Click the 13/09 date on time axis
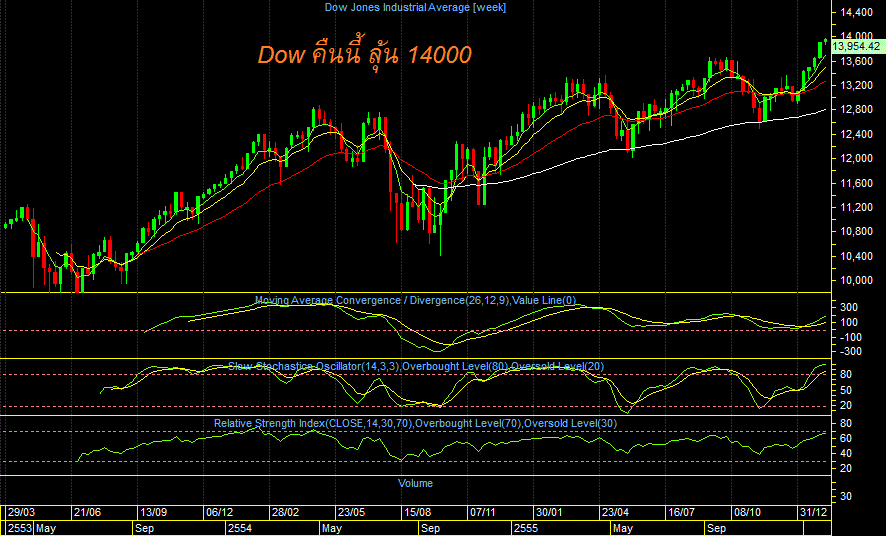 [x=154, y=512]
